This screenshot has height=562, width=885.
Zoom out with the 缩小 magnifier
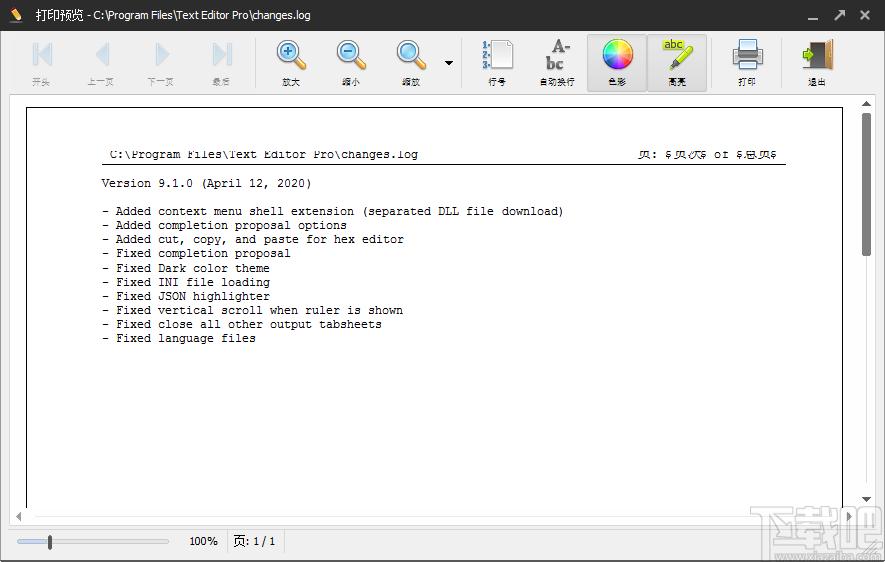pyautogui.click(x=351, y=62)
